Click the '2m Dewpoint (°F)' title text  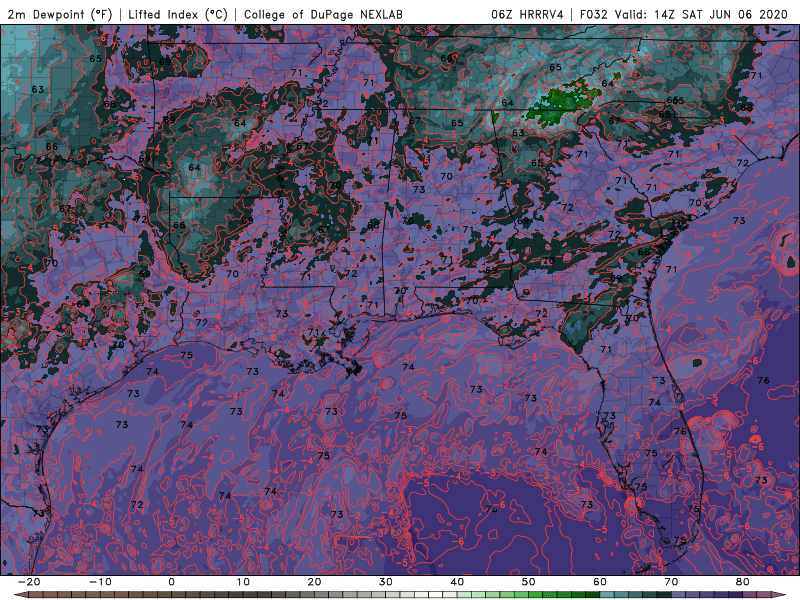pyautogui.click(x=60, y=14)
